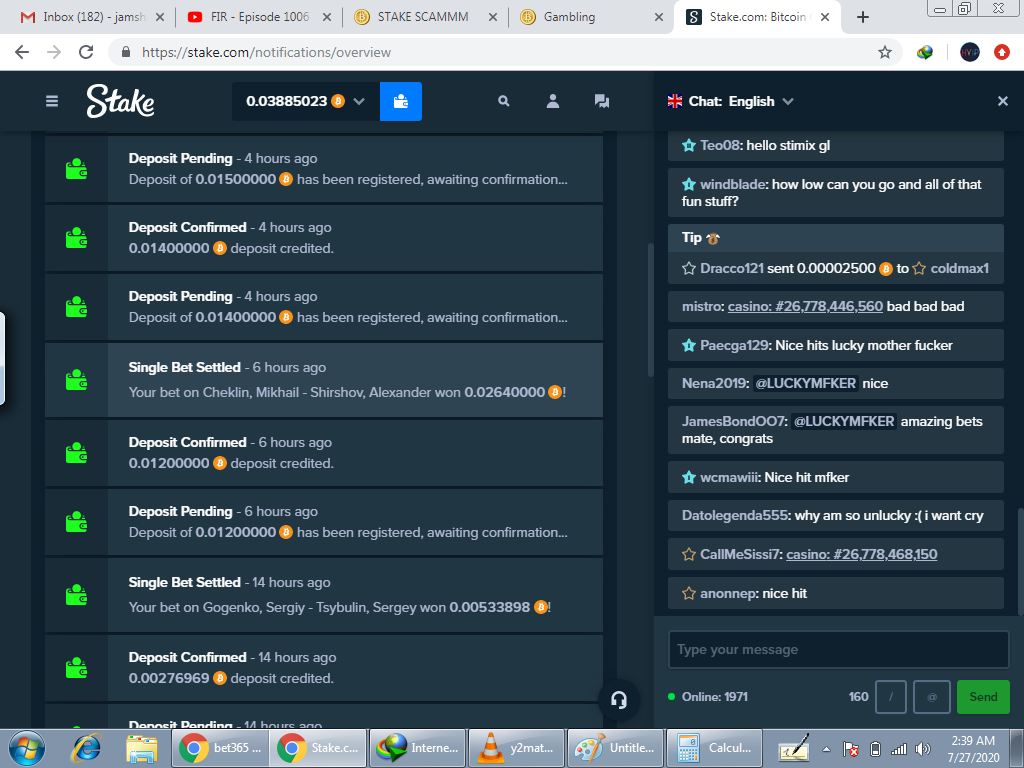Open a new browser tab
Screen dimensions: 1024x768
pyautogui.click(x=863, y=17)
